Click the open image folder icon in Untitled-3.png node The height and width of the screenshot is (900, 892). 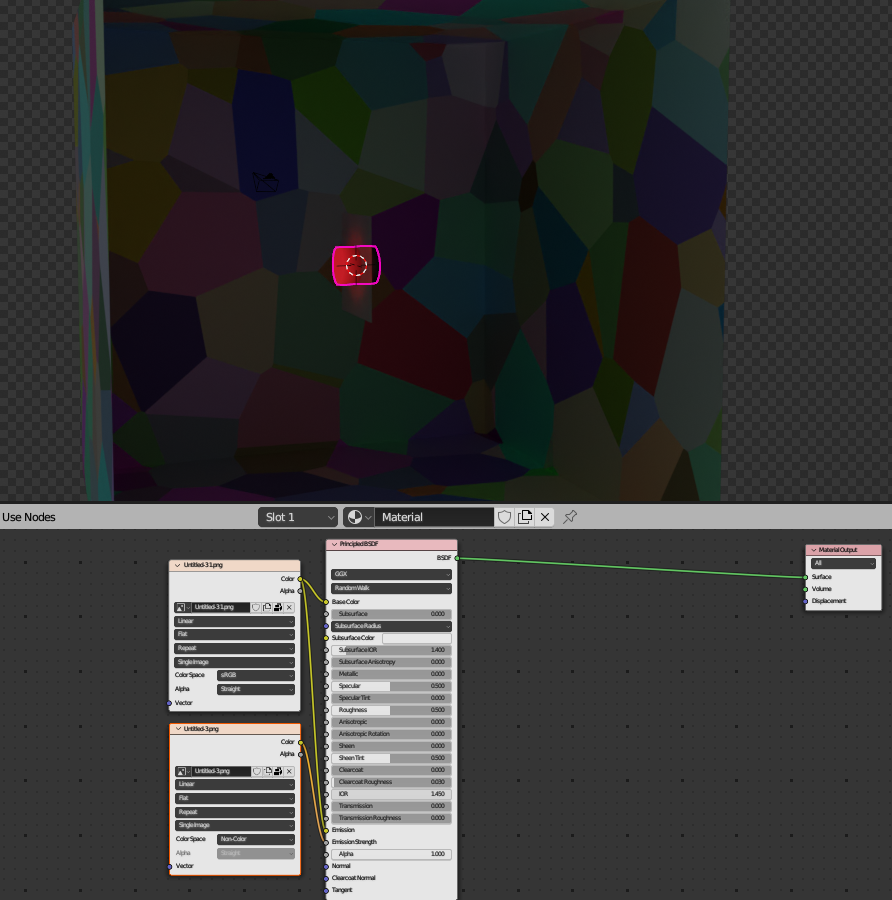tap(278, 771)
